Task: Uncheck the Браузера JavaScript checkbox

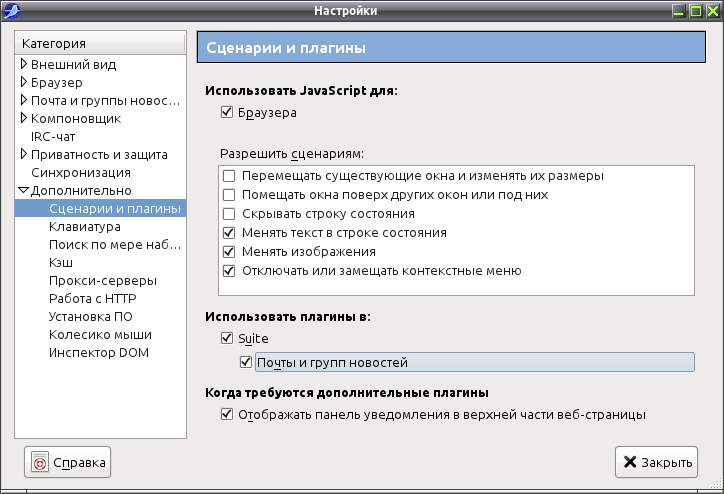Action: coord(227,112)
